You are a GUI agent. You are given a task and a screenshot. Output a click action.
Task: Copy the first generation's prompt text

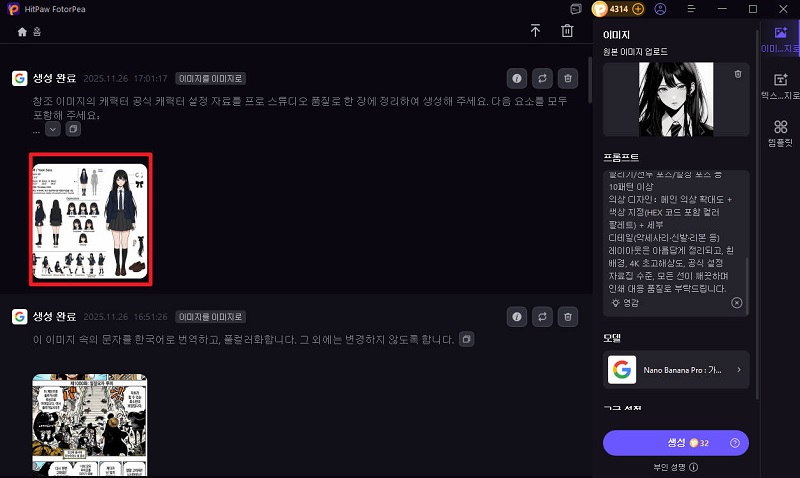click(73, 129)
